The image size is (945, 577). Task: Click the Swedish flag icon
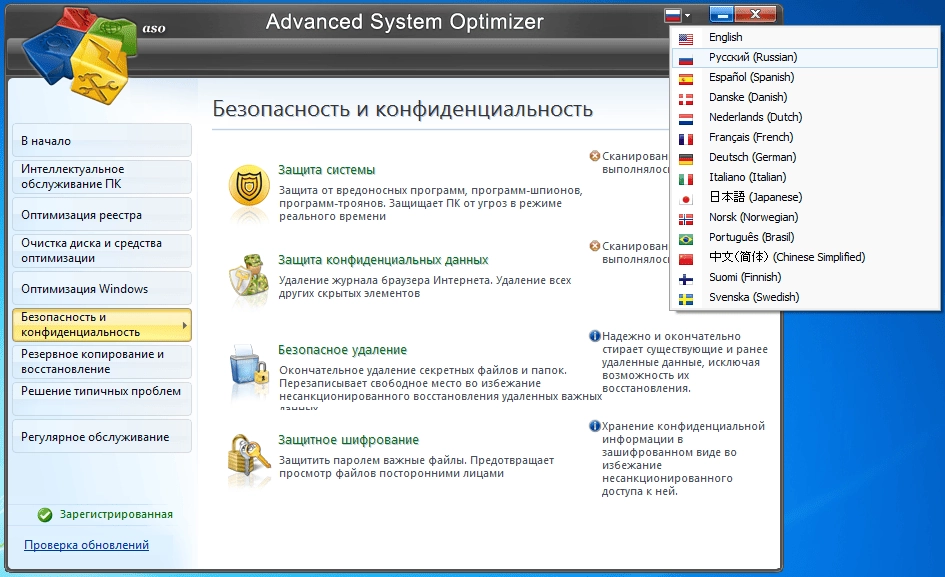(x=686, y=298)
